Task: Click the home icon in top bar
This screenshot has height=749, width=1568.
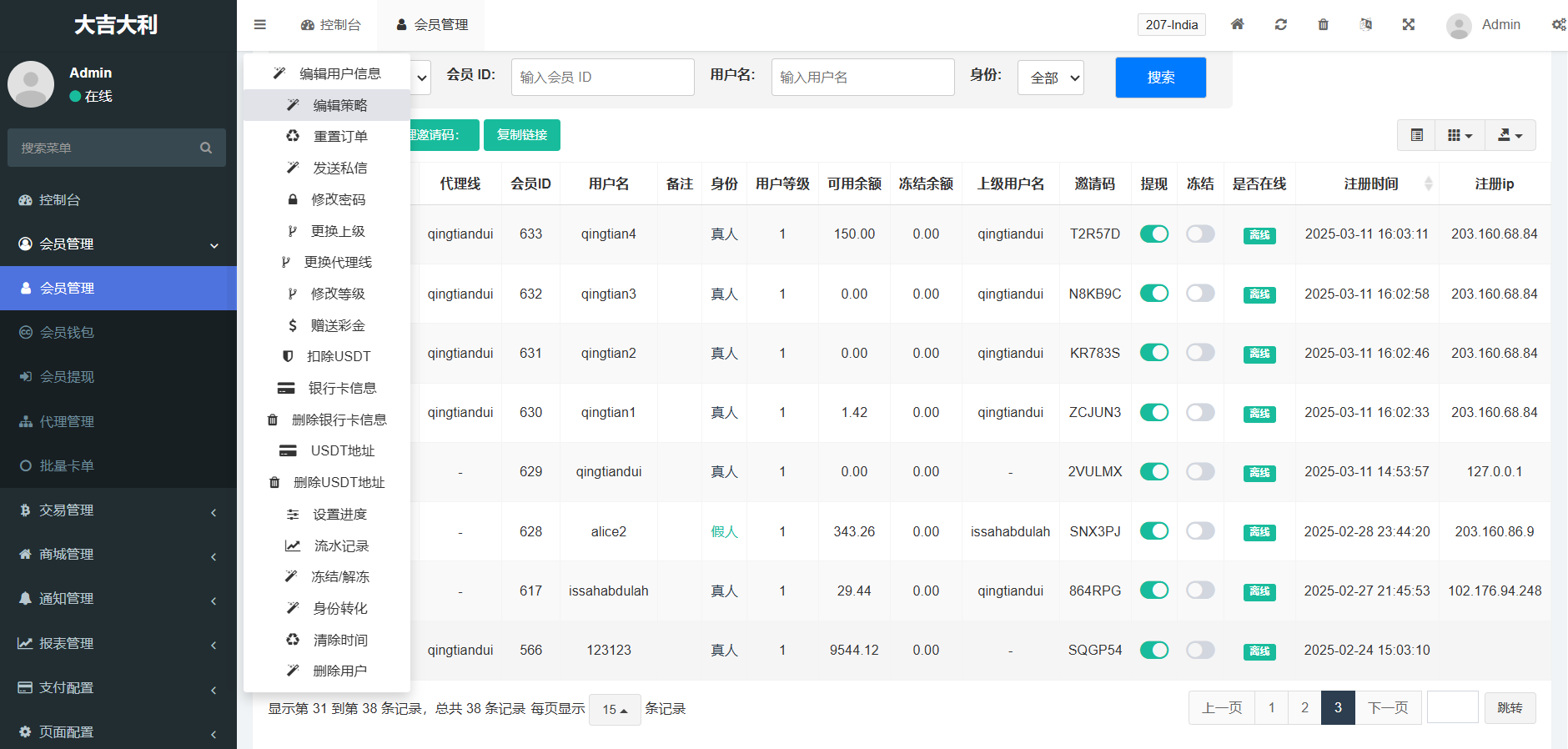Action: pyautogui.click(x=1238, y=25)
